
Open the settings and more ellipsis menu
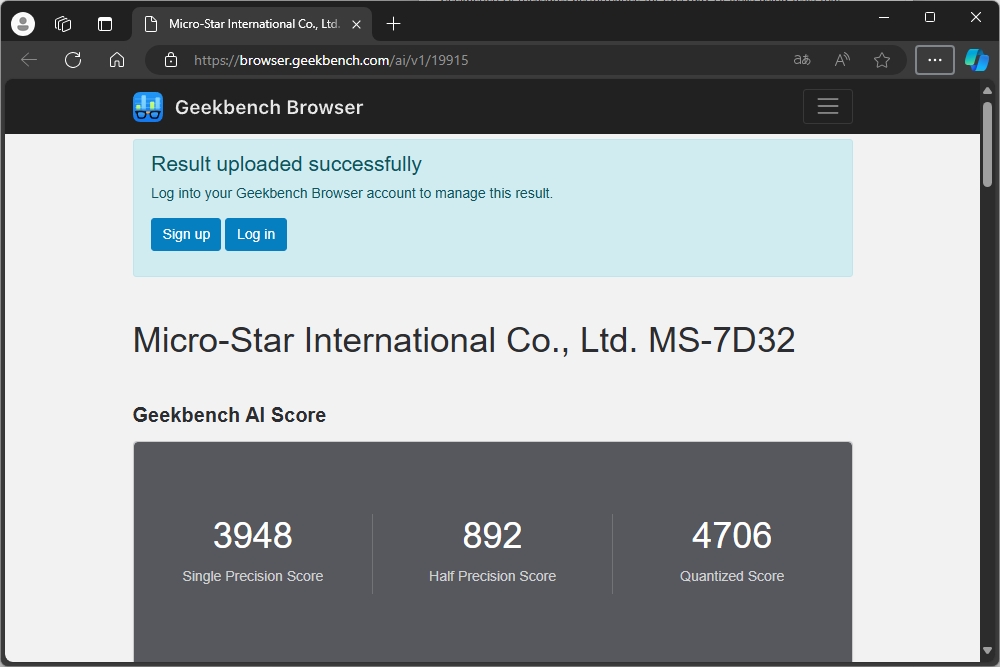935,60
